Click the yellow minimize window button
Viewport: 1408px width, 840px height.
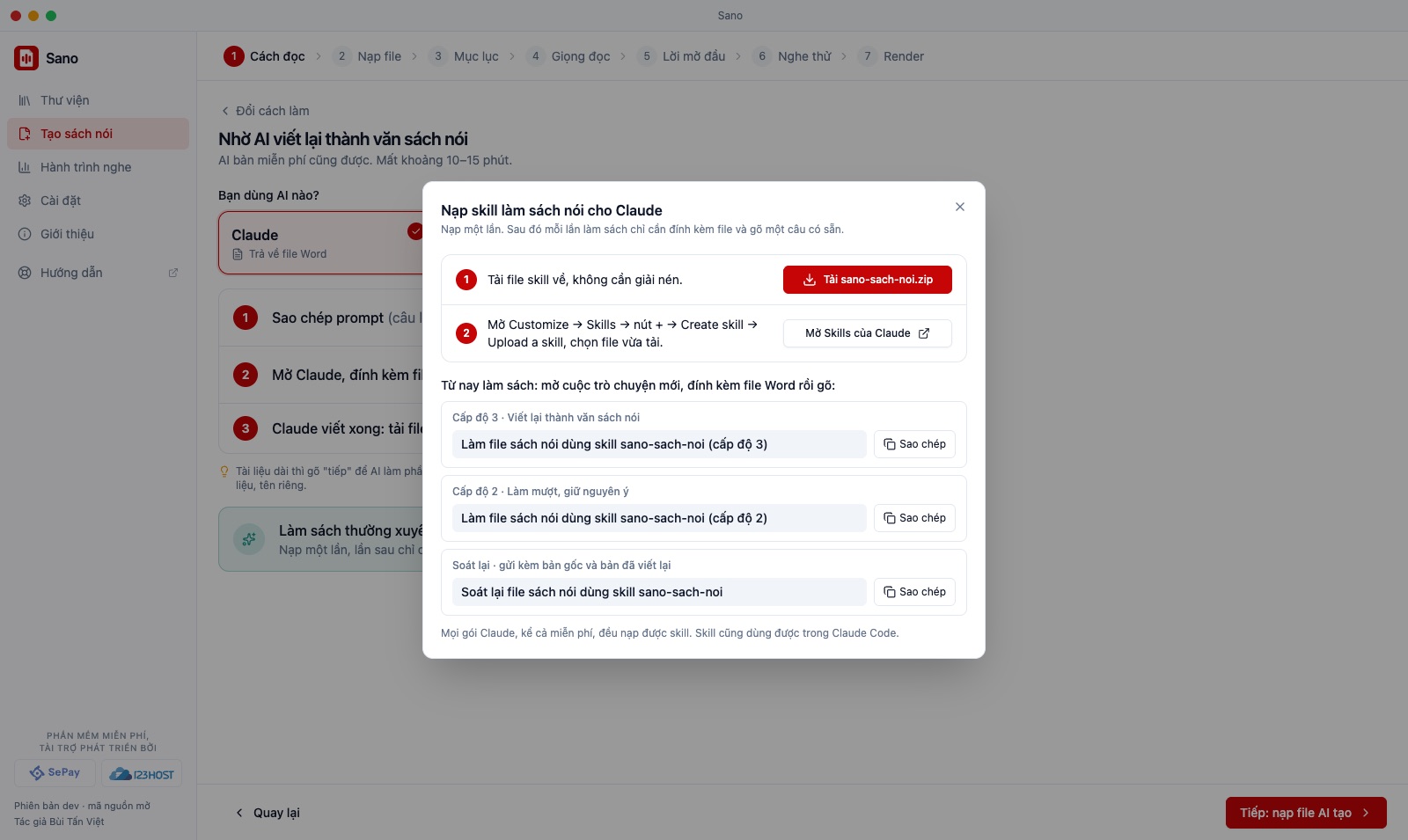click(33, 16)
